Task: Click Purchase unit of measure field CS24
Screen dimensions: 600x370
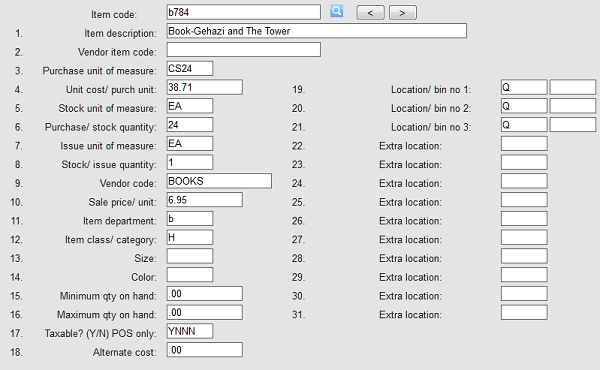Action: 190,68
